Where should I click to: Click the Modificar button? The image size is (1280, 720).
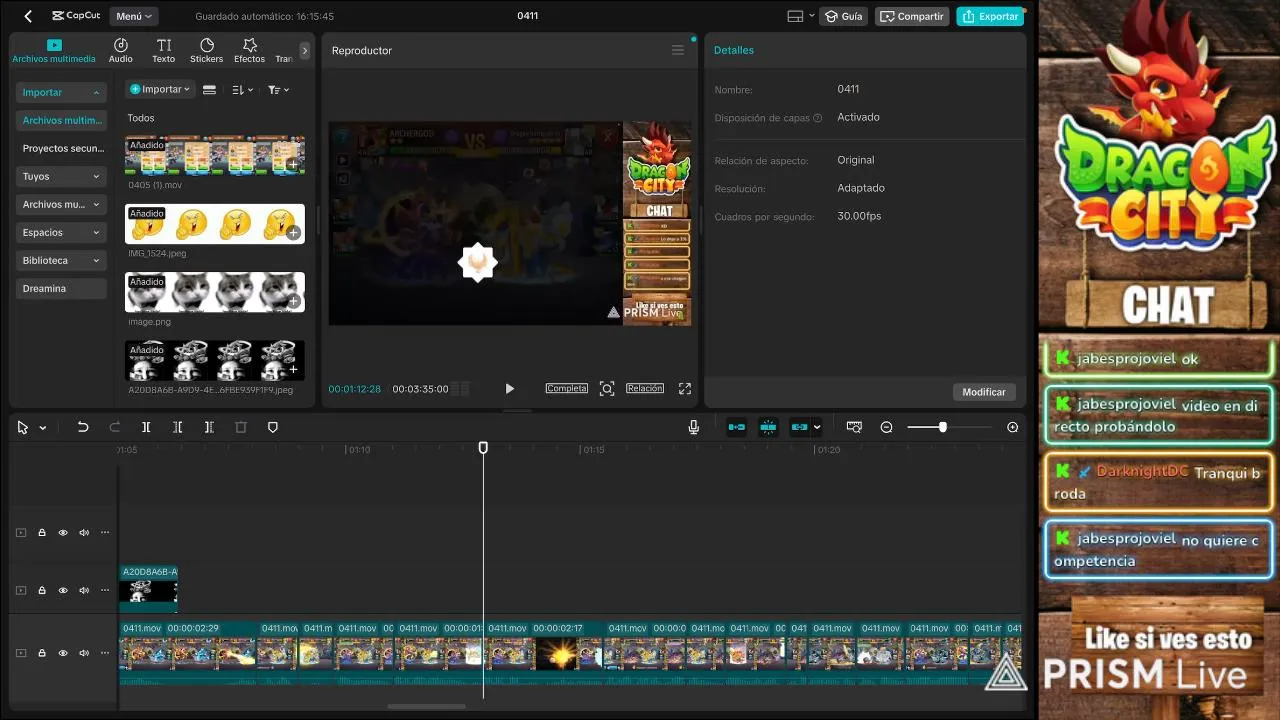click(x=984, y=392)
